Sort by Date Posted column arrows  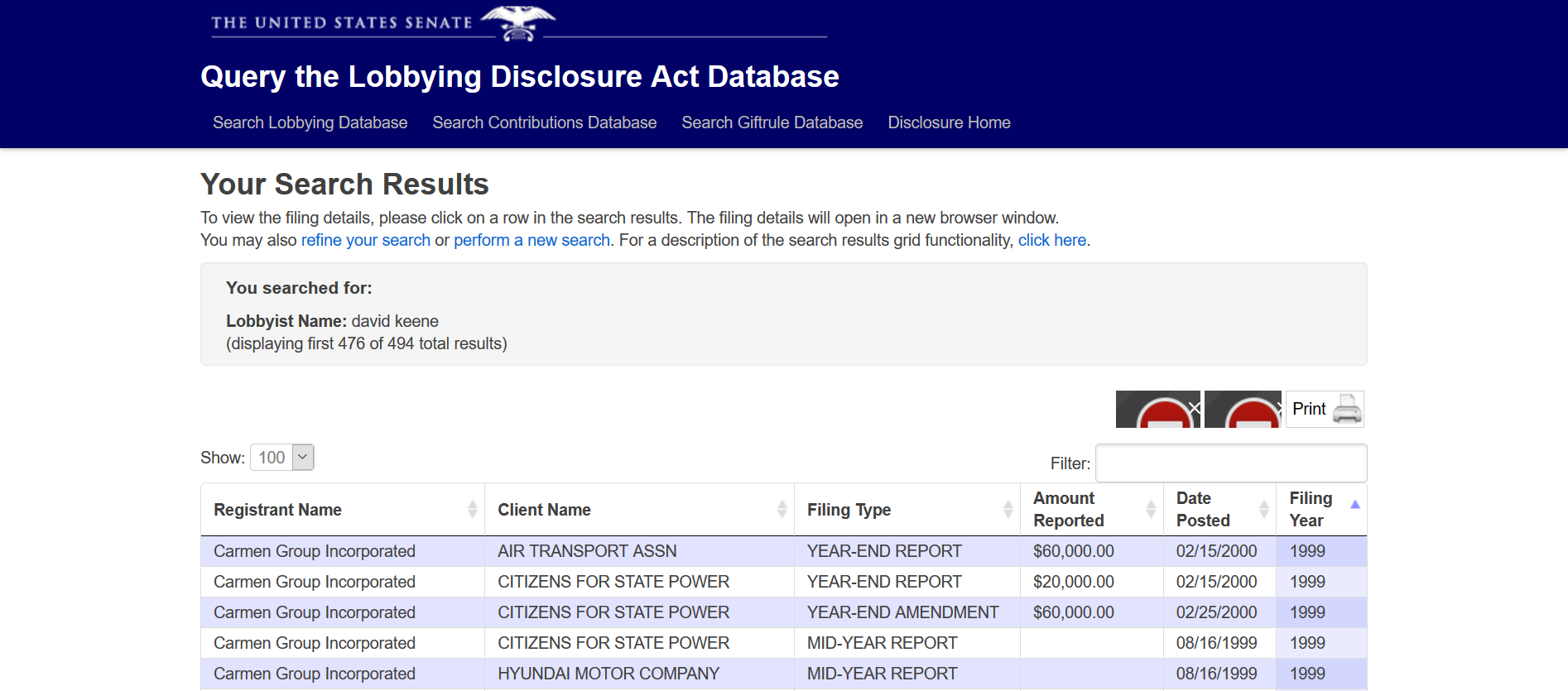(x=1263, y=509)
